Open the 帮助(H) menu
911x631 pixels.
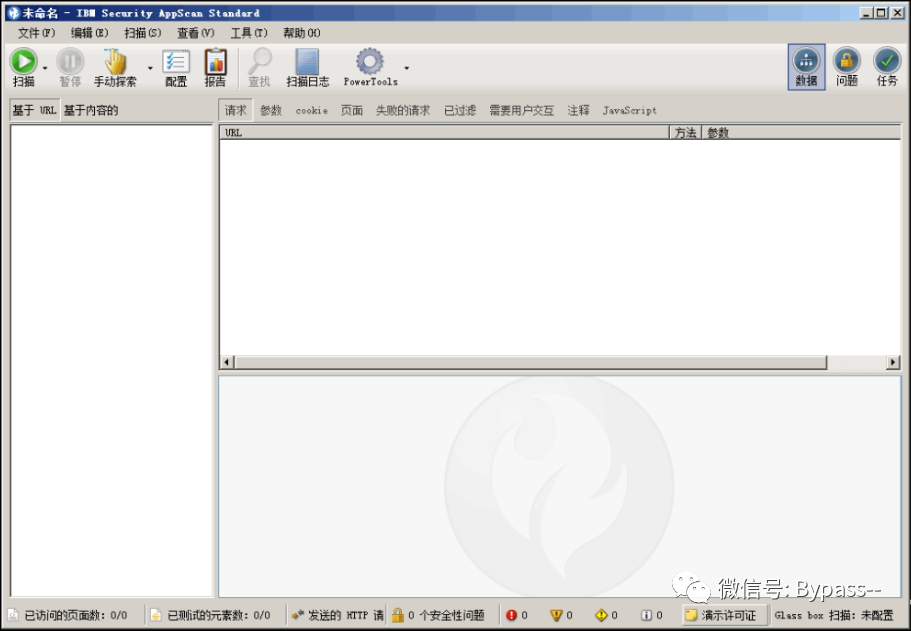[302, 33]
